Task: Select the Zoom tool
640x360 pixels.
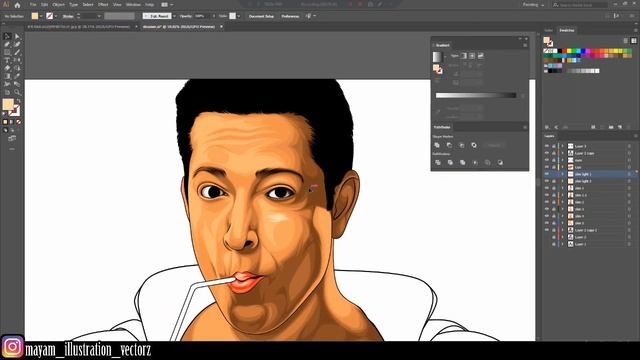Action: 17,92
